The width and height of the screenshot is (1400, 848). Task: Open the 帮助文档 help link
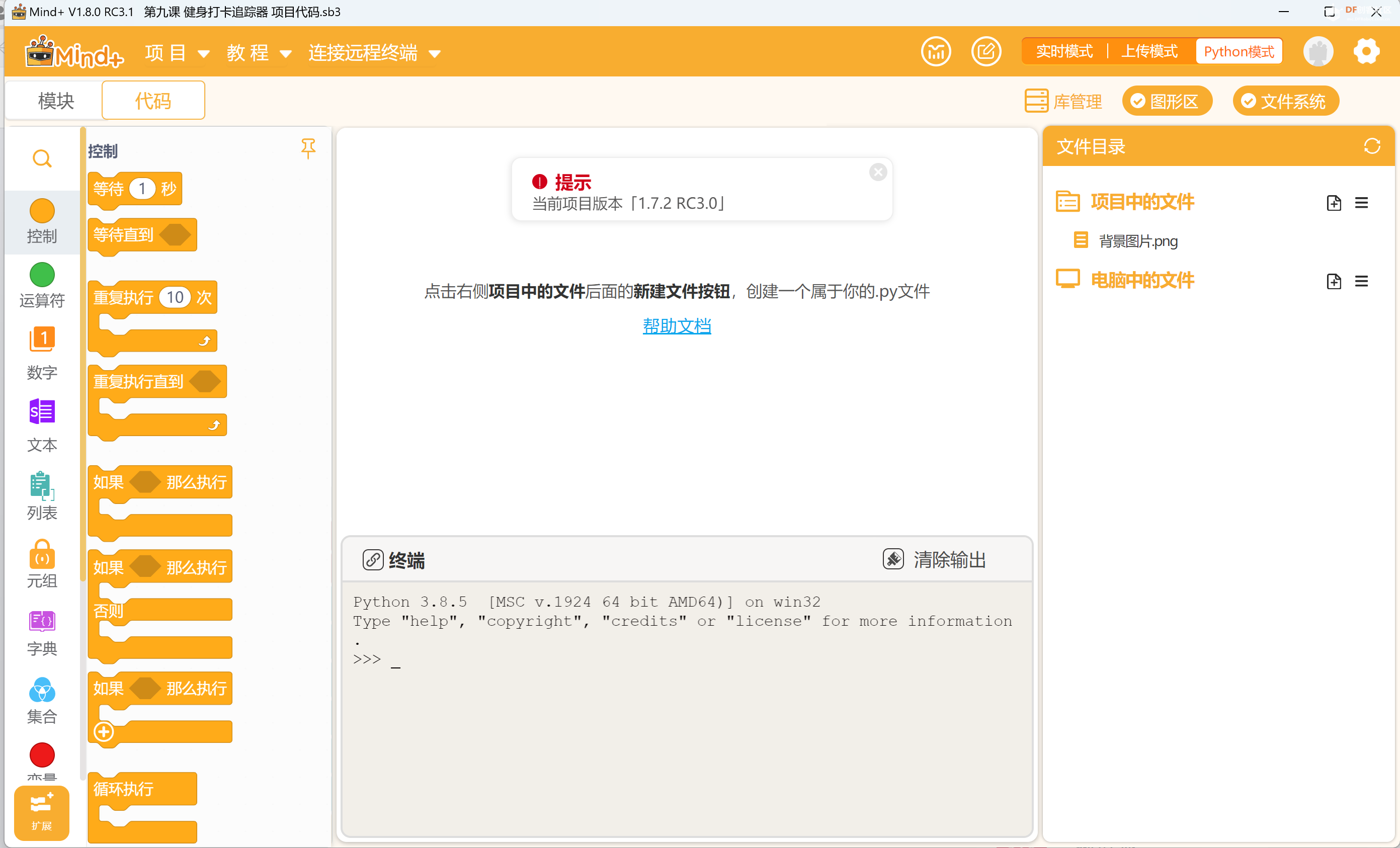click(677, 326)
